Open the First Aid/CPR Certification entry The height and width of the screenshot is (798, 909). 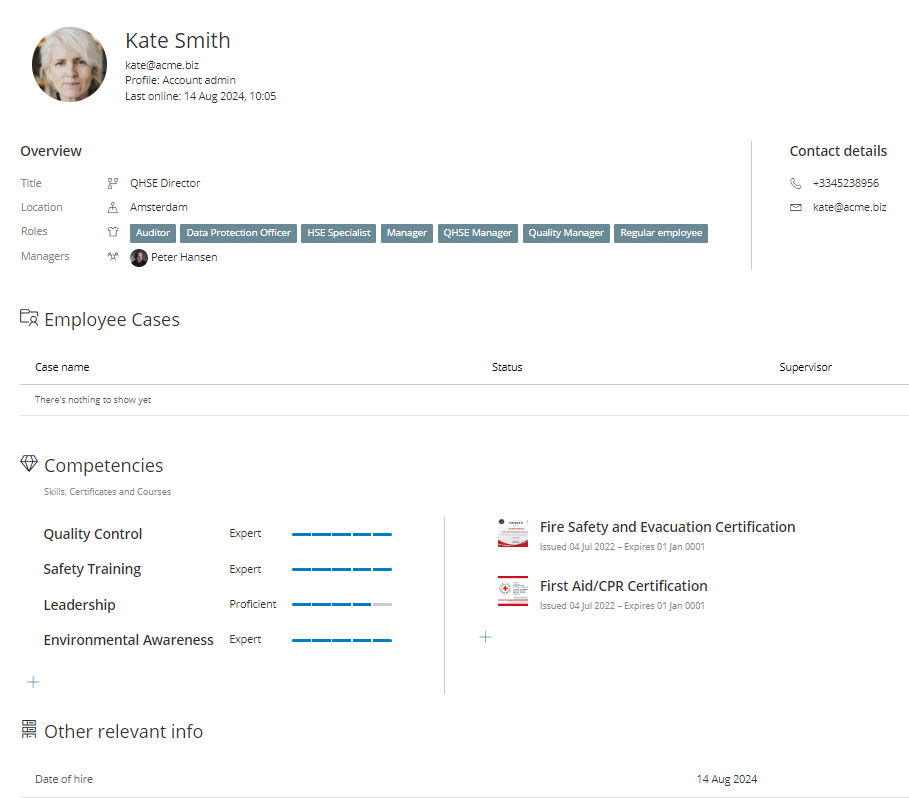pyautogui.click(x=623, y=586)
